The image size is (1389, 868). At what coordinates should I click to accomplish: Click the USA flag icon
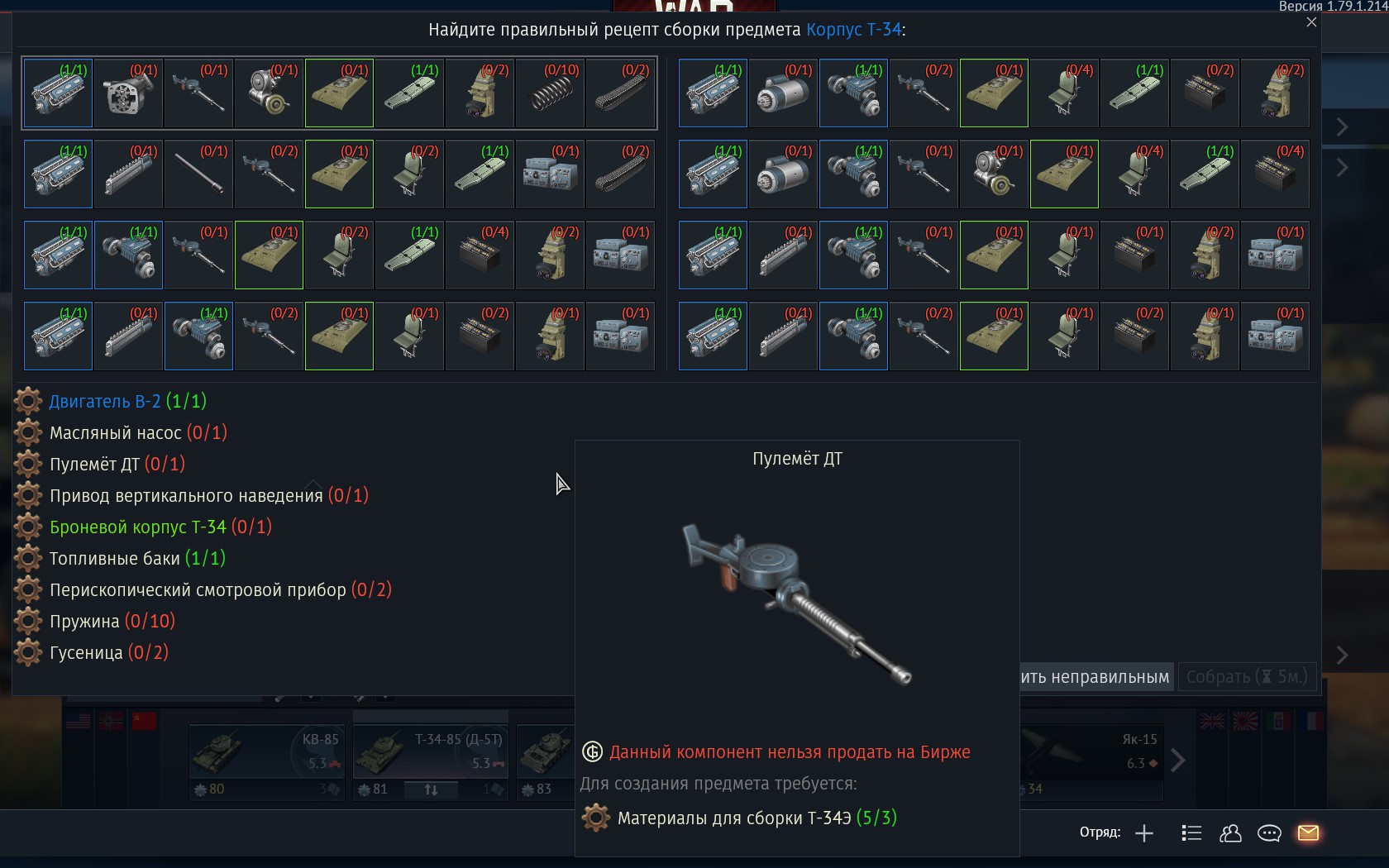[78, 722]
